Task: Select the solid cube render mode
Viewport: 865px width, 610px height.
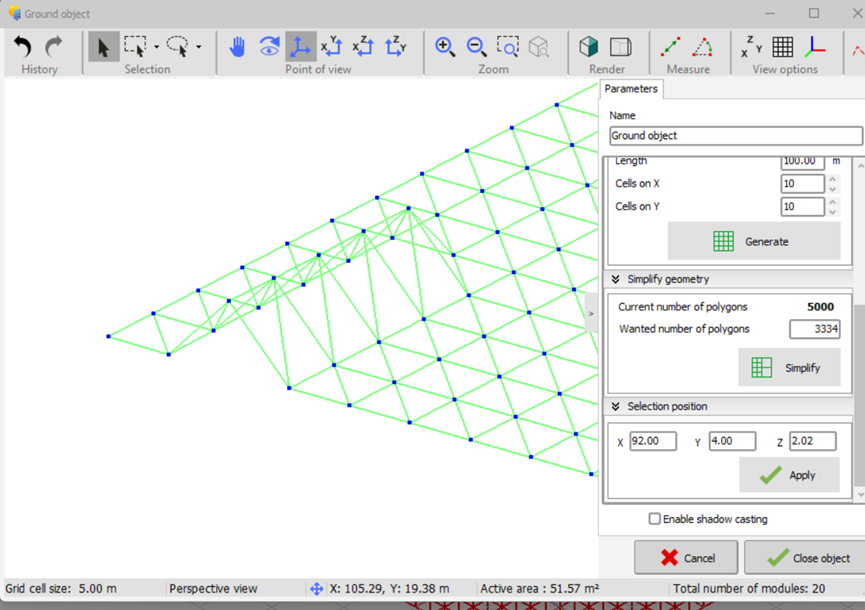Action: [x=589, y=46]
